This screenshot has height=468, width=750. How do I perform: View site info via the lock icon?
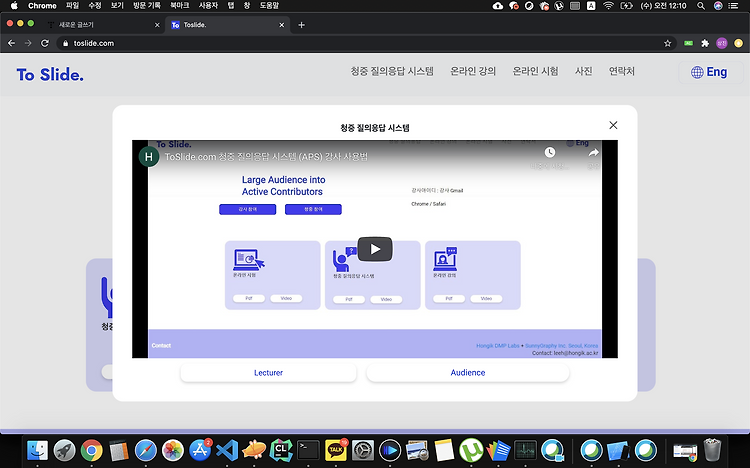pos(66,43)
